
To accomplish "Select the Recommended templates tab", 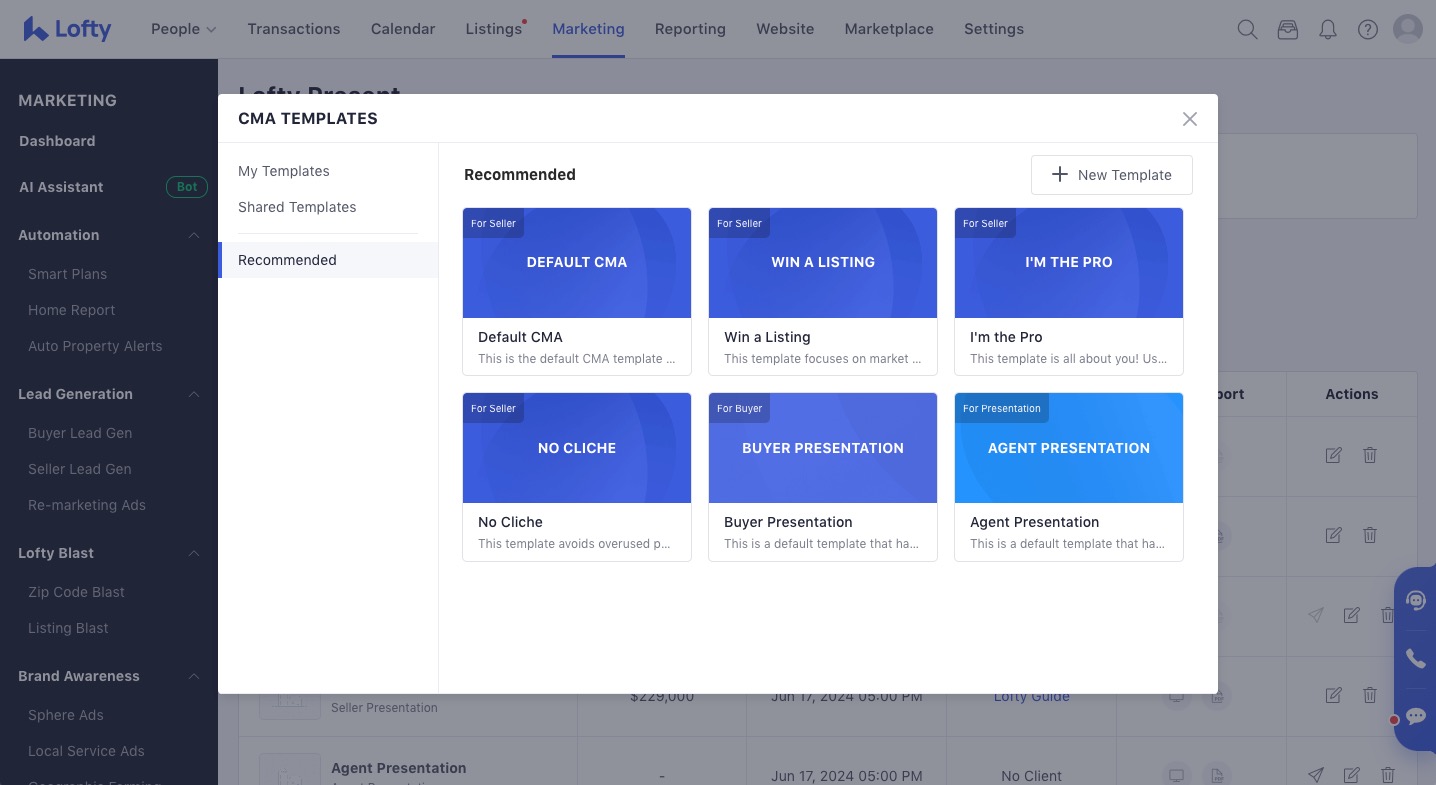I will pos(328,260).
